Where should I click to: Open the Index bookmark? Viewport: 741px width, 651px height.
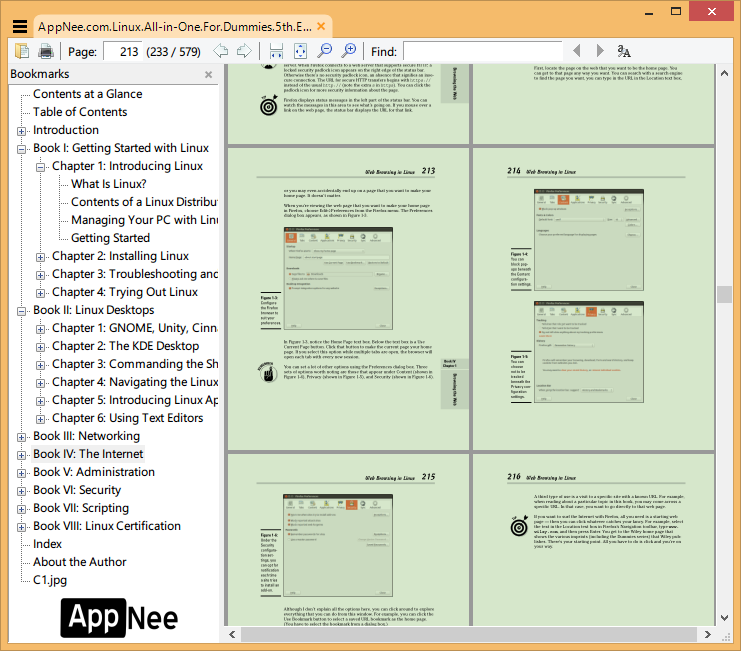tap(47, 544)
